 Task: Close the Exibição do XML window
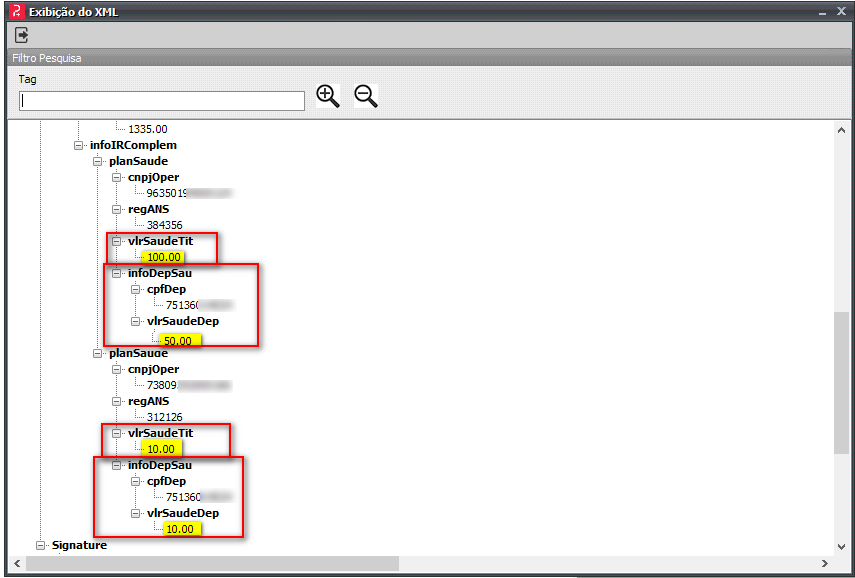click(840, 11)
